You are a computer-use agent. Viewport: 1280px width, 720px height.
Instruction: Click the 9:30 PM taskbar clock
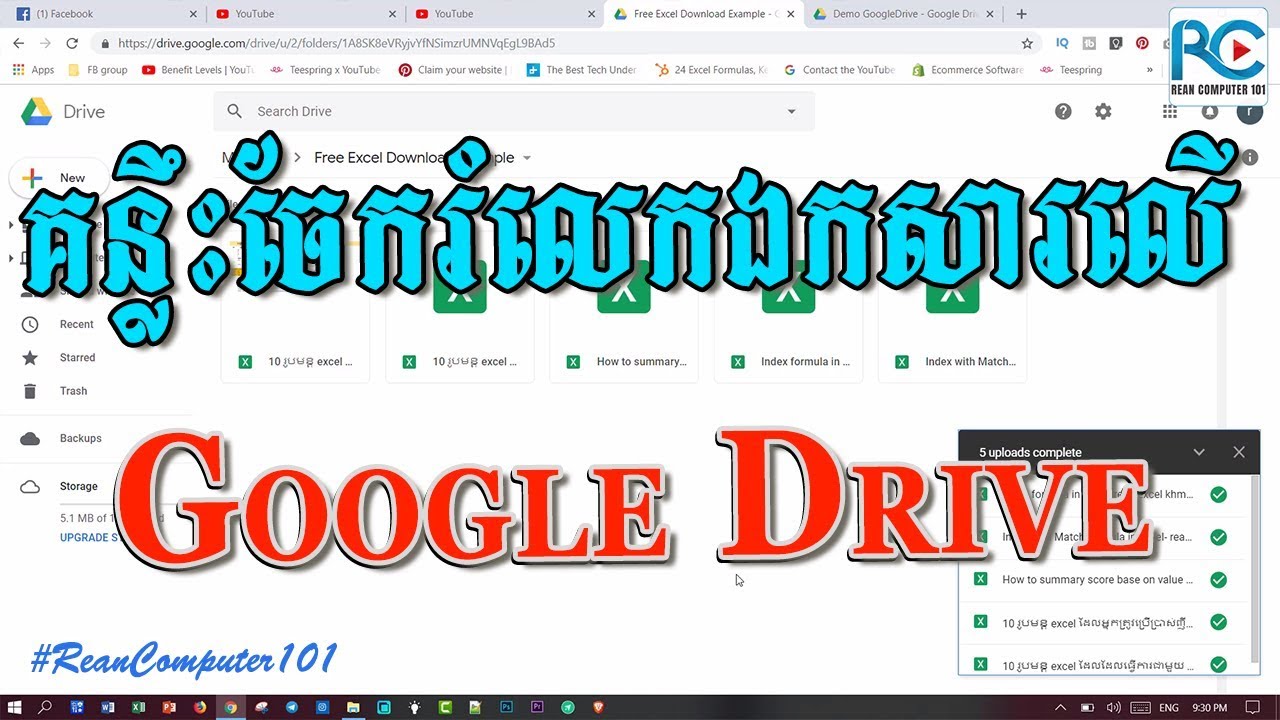[1210, 707]
